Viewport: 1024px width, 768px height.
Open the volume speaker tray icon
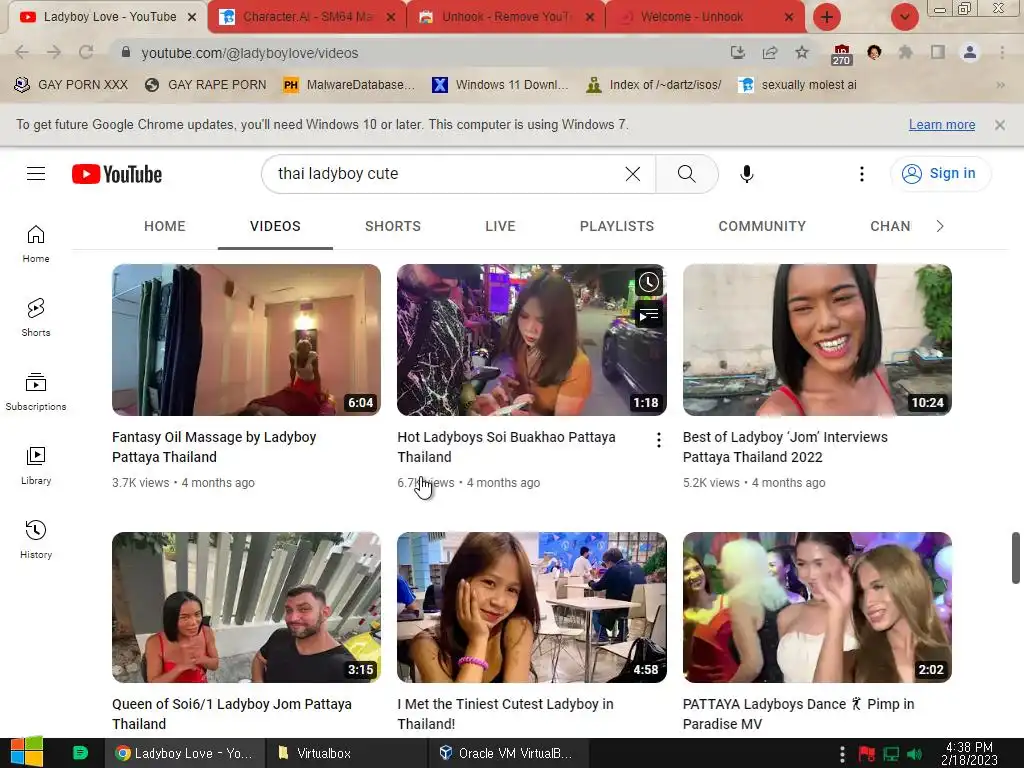pyautogui.click(x=915, y=754)
